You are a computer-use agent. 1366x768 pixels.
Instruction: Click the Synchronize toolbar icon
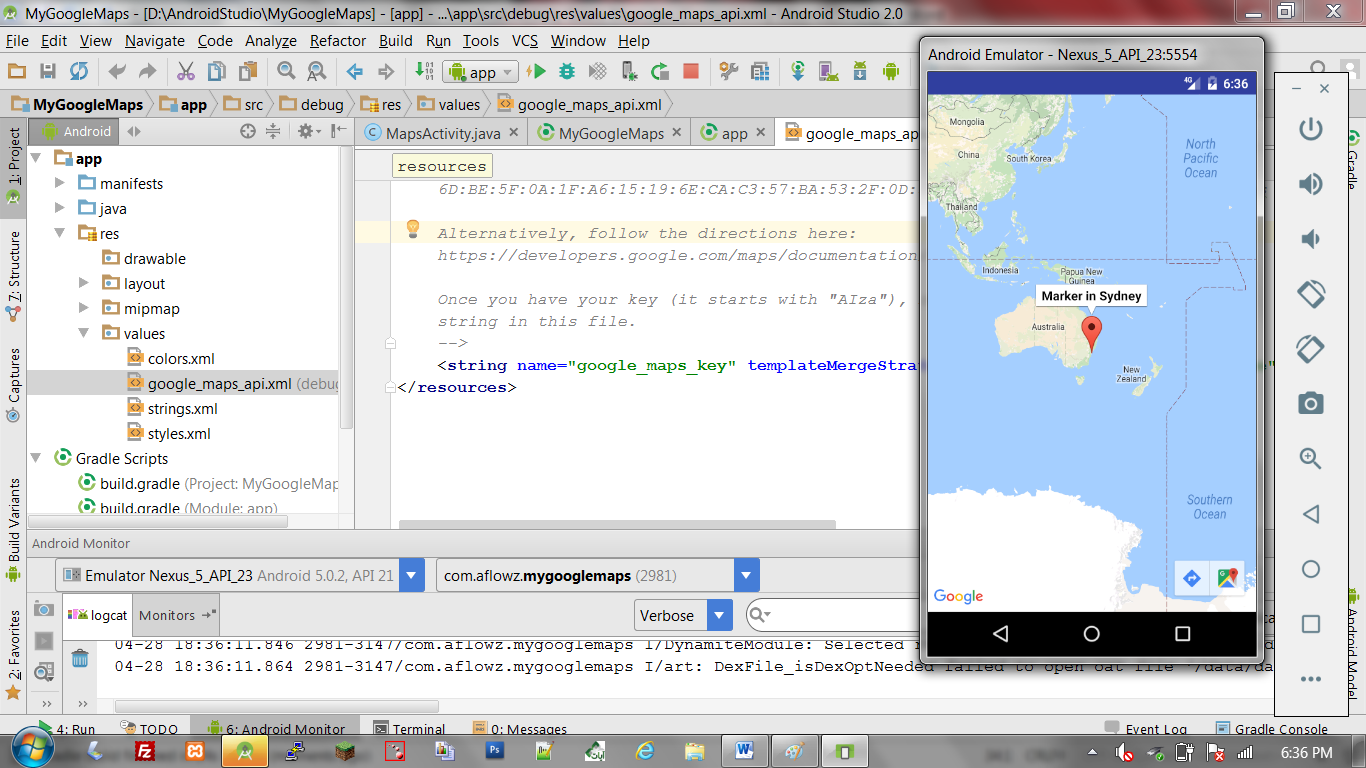click(x=78, y=71)
